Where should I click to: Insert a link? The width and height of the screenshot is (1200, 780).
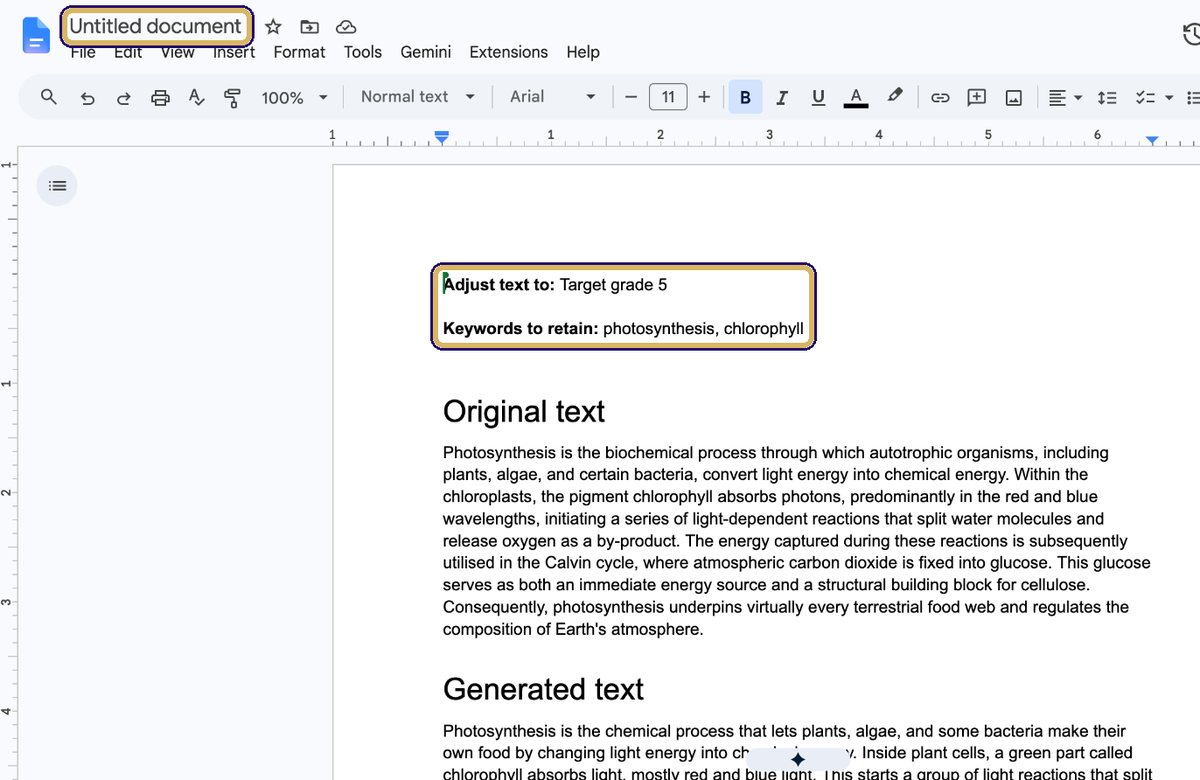[x=940, y=97]
